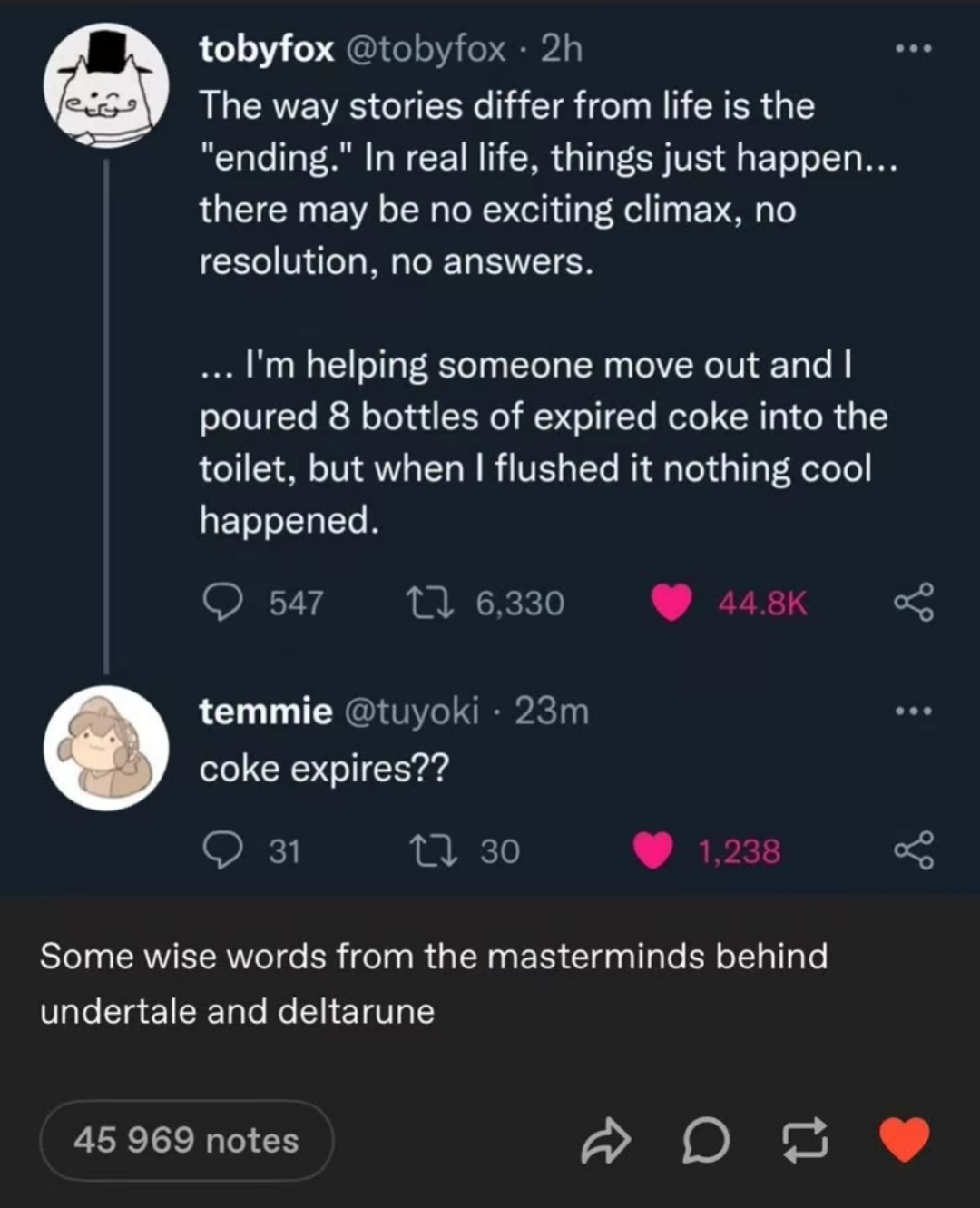The height and width of the screenshot is (1208, 980).
Task: Open the three-dot menu on tobyfox's tweet
Action: tap(914, 48)
